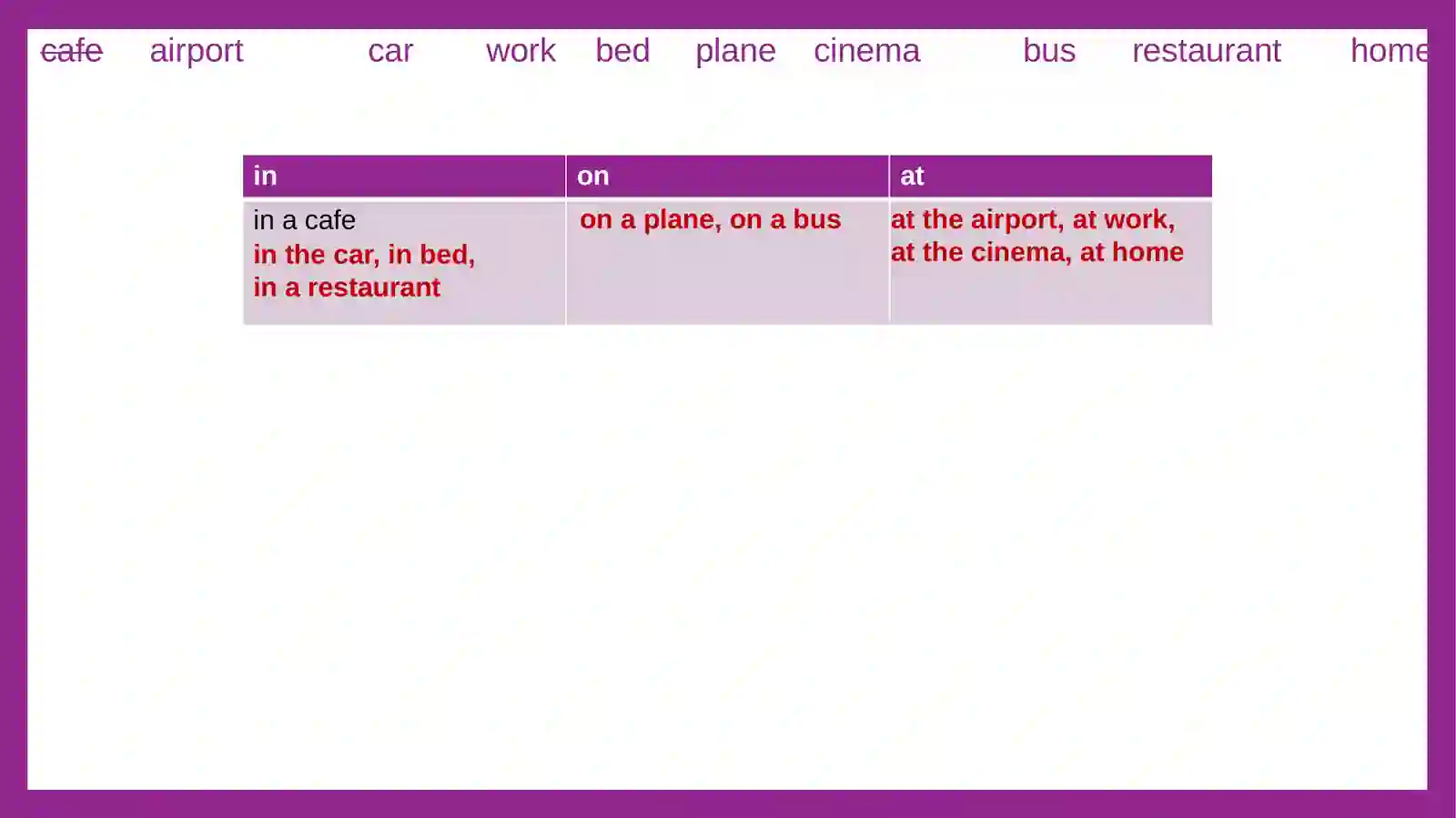Click the word 'cinema' at the top
Viewport: 1456px width, 818px height.
tap(866, 51)
